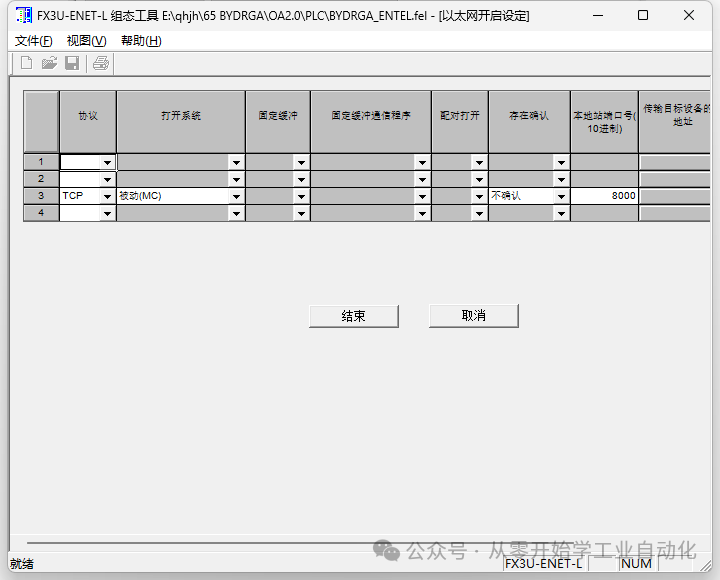The image size is (720, 580).
Task: Open the TCP protocol dropdown in row 3
Action: click(107, 197)
